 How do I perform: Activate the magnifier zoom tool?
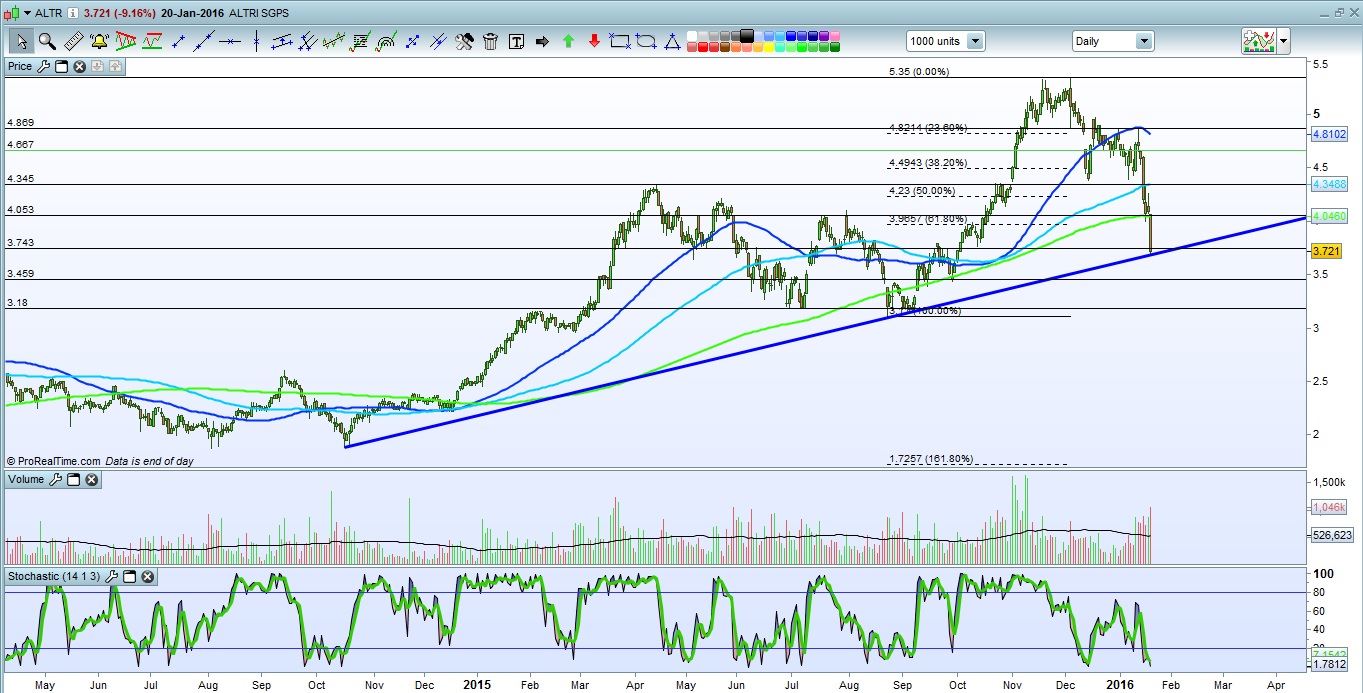pyautogui.click(x=47, y=41)
